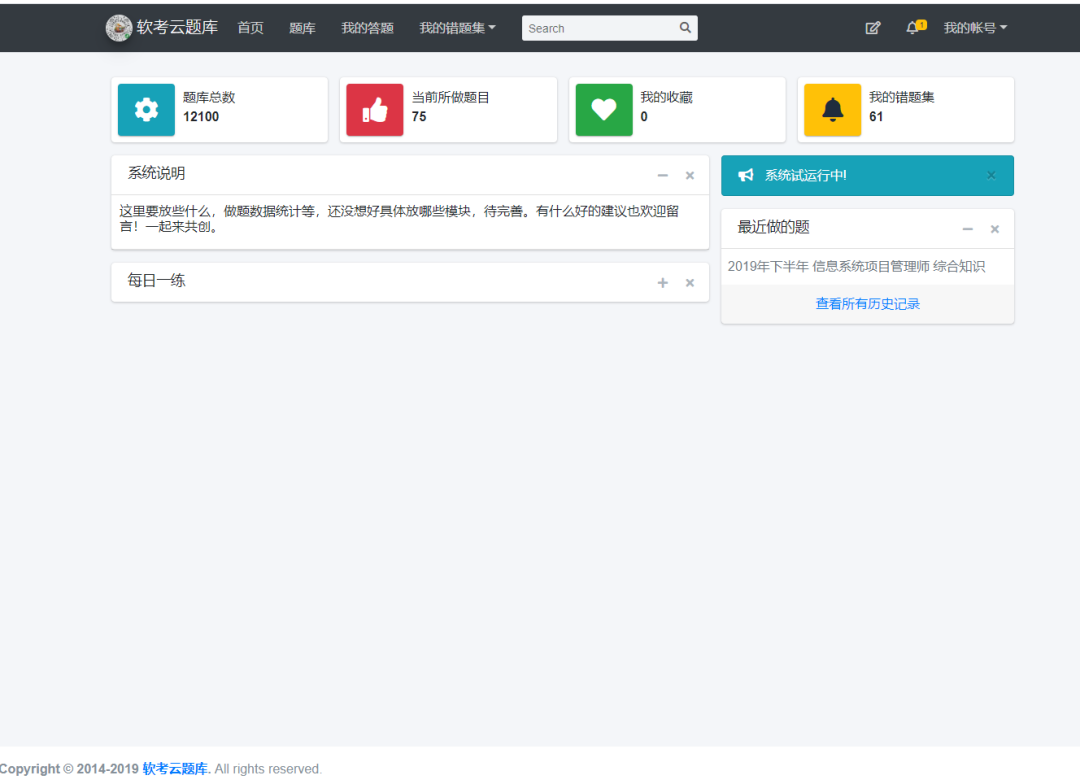The image size is (1080, 784).
Task: Click the green heart 我的收藏 icon
Action: tap(604, 110)
